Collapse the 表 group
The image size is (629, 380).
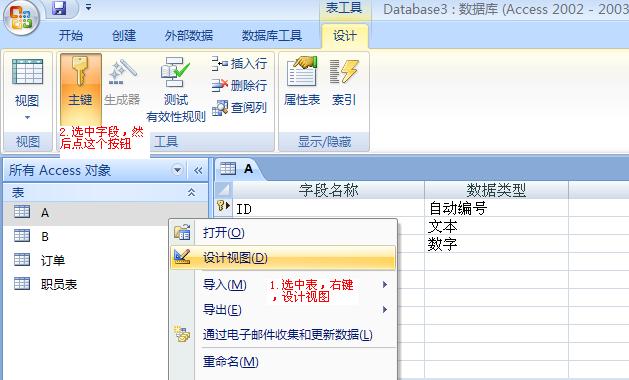[x=192, y=193]
